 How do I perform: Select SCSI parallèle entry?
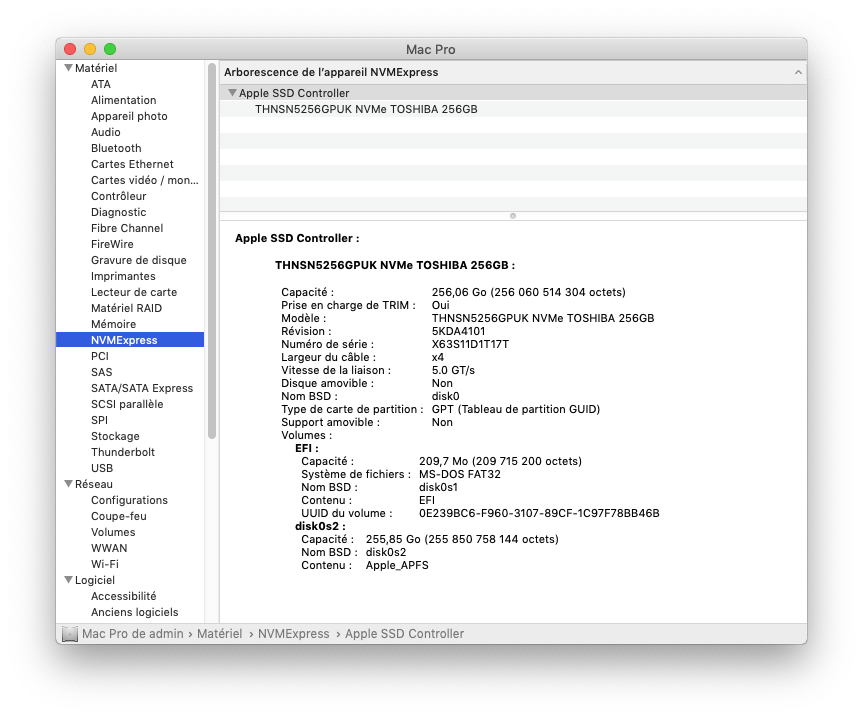(x=127, y=404)
